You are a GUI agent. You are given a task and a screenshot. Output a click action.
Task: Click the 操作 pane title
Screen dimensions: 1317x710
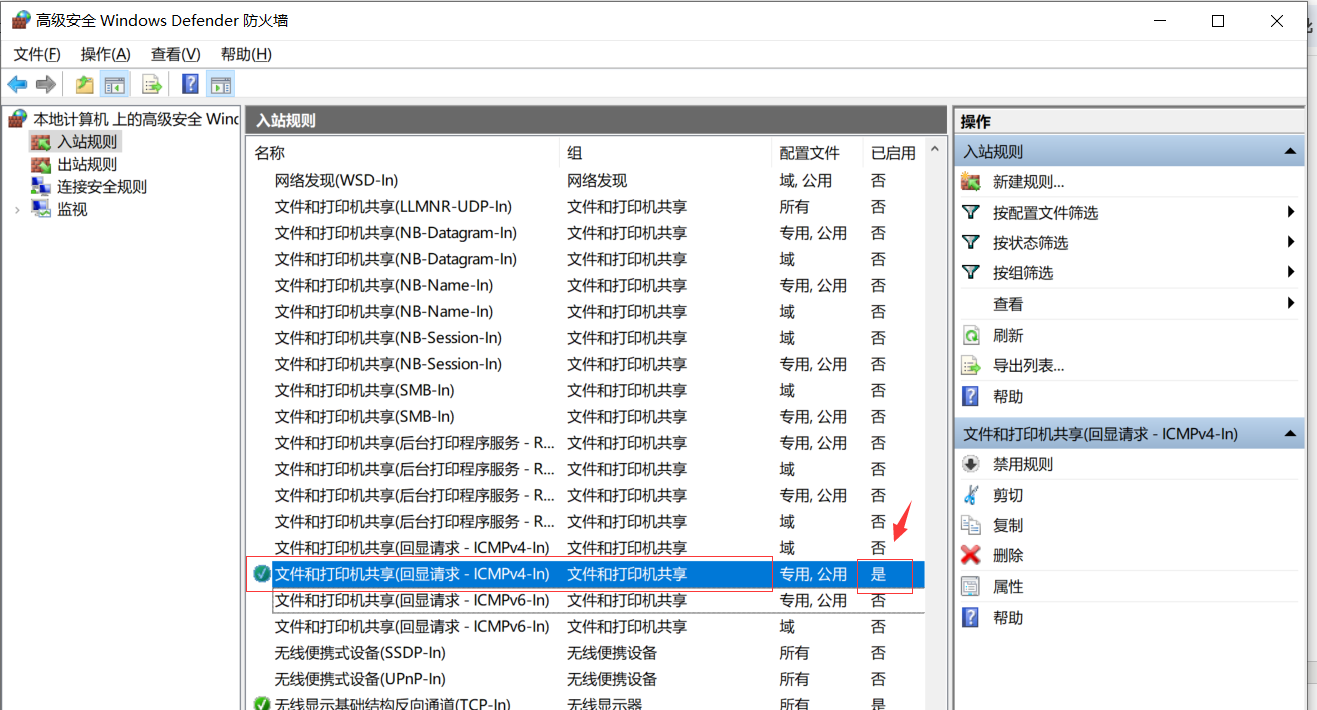[975, 121]
